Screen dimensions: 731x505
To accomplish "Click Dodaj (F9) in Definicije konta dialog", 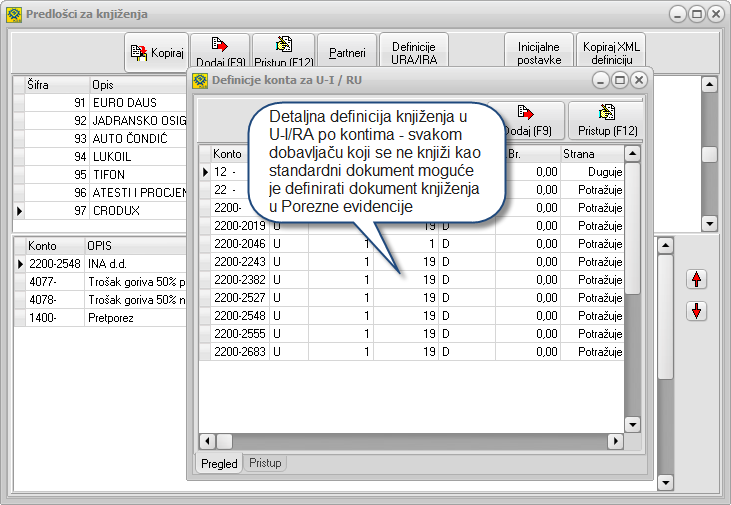I will tap(530, 120).
